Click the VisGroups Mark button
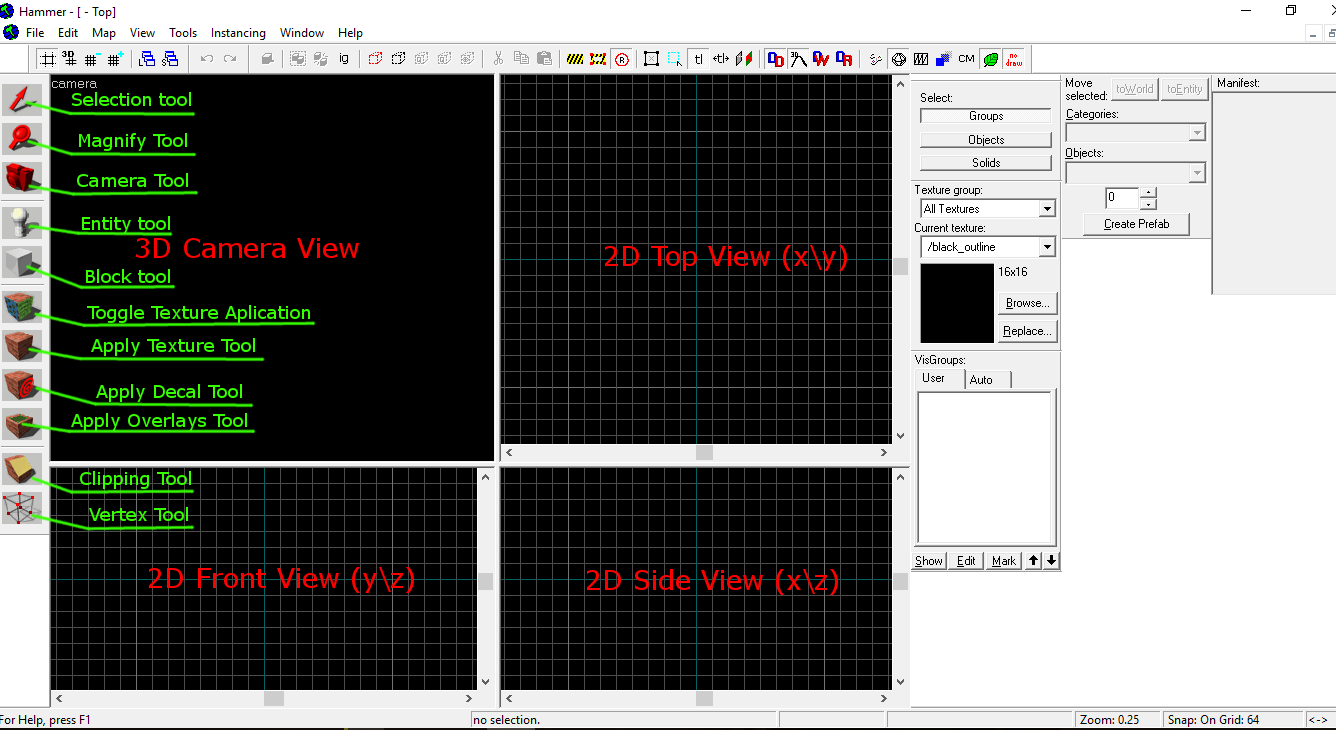Screen dimensions: 1336x730 (x=1004, y=561)
